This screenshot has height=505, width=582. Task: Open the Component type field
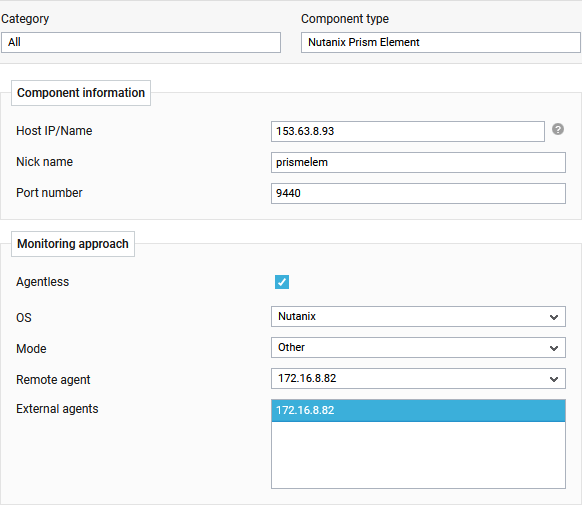[441, 42]
